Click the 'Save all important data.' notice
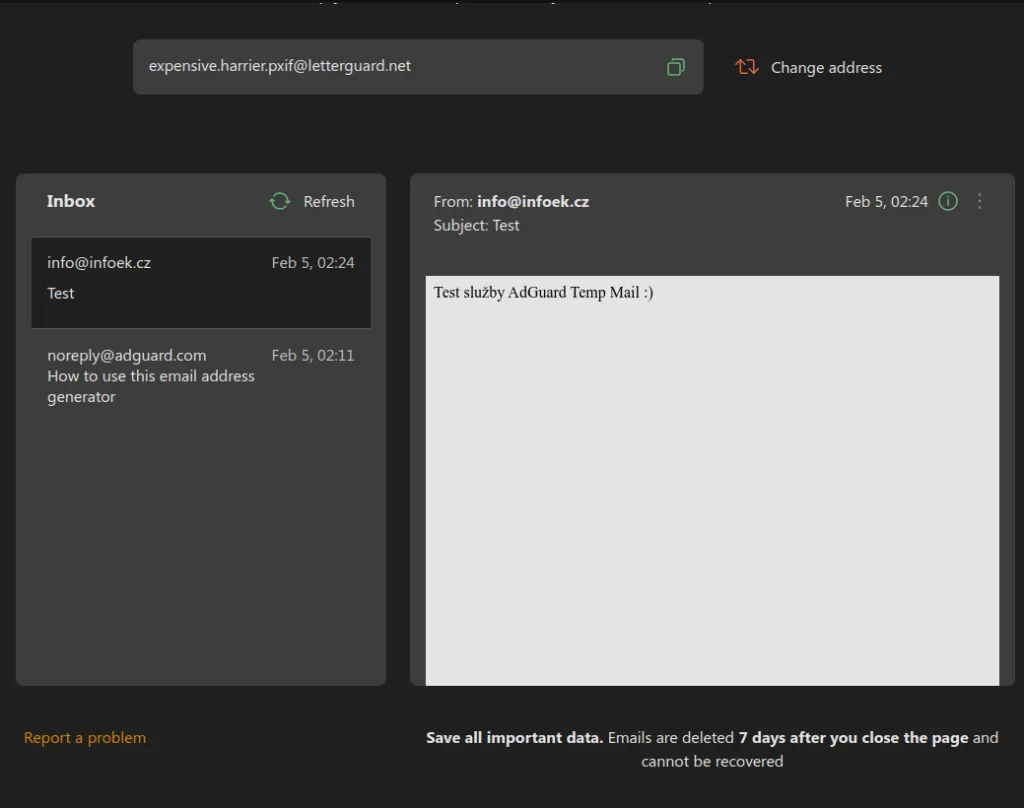 tap(515, 737)
